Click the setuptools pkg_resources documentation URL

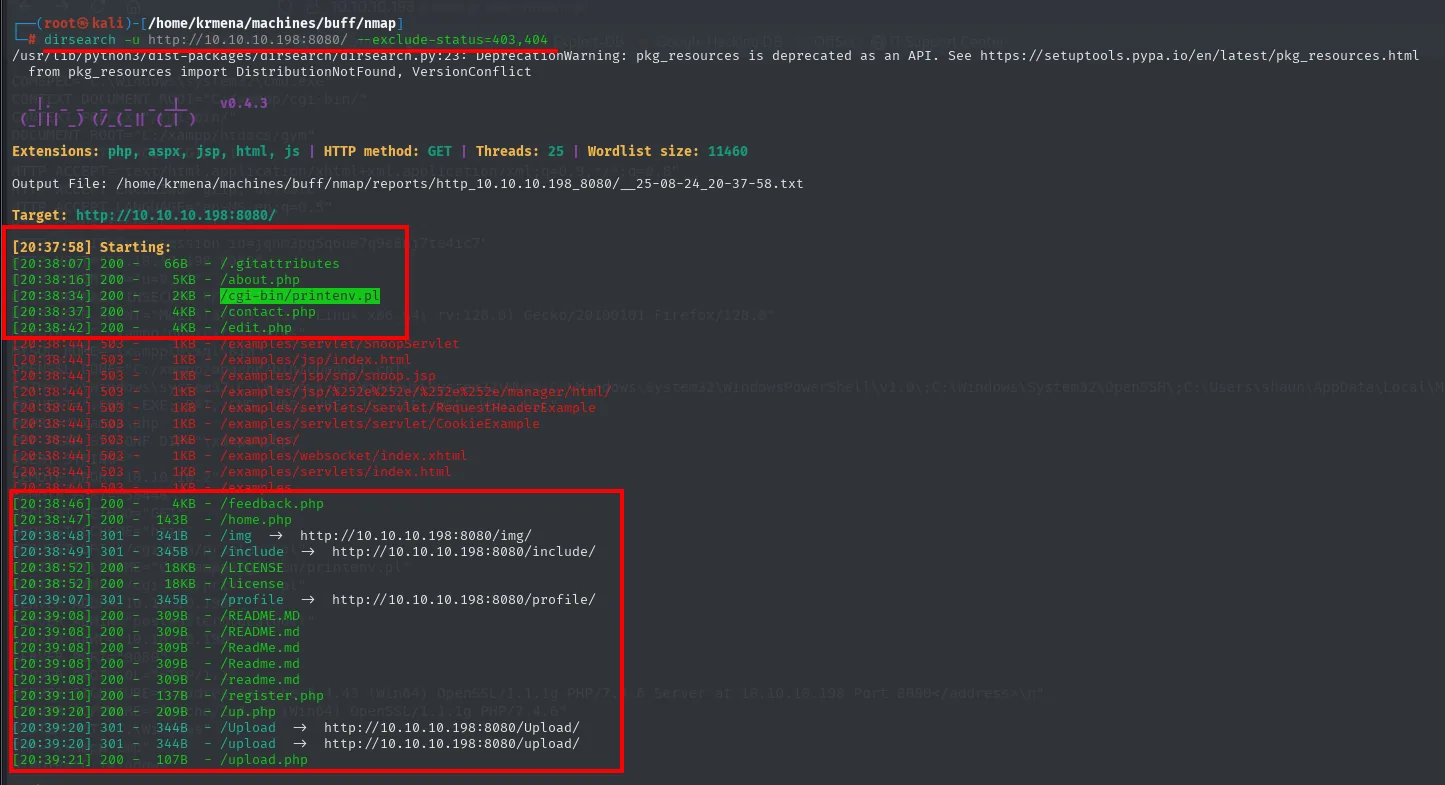[x=1198, y=56]
